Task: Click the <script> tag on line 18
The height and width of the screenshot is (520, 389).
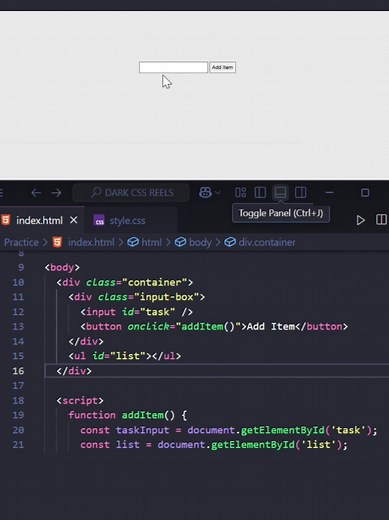Action: [x=80, y=401]
